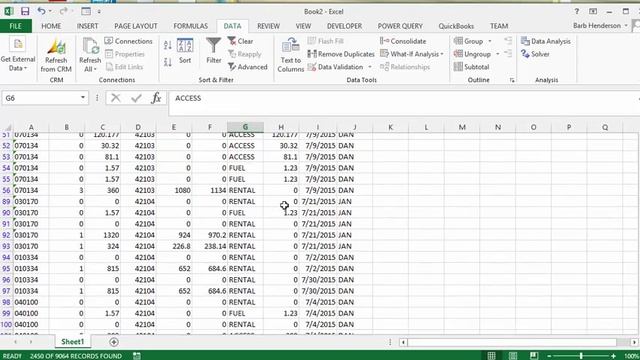Open Outline dialog launcher
Screen dimensions: 640x360
pyautogui.click(x=512, y=80)
